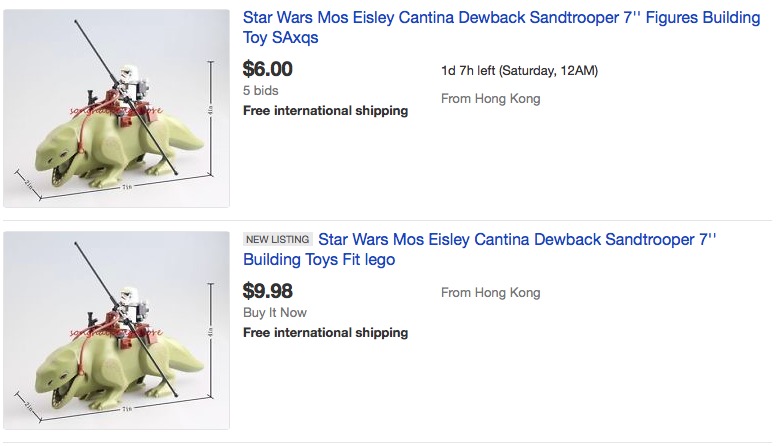Click the "Buy It Now" label
782x446 pixels.
(x=275, y=312)
